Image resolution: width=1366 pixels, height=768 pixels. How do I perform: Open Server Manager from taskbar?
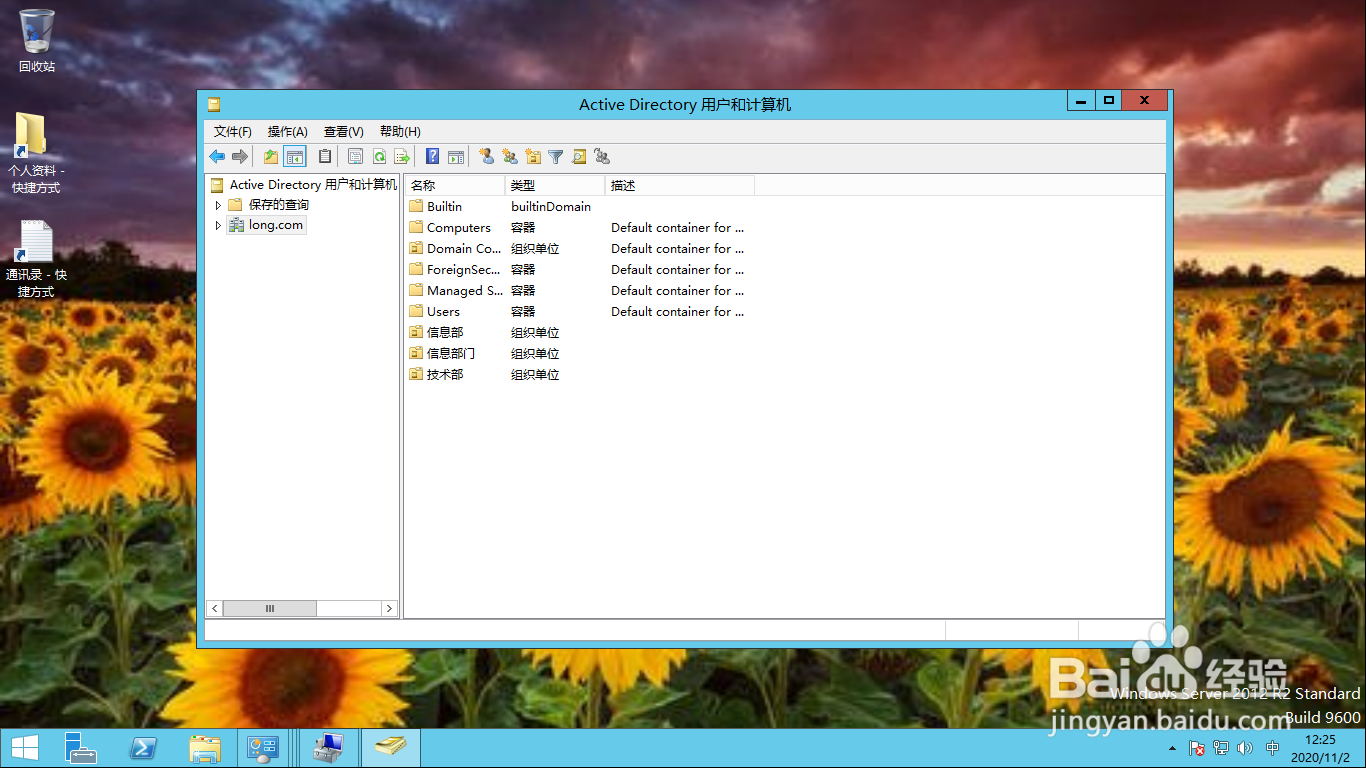coord(81,748)
